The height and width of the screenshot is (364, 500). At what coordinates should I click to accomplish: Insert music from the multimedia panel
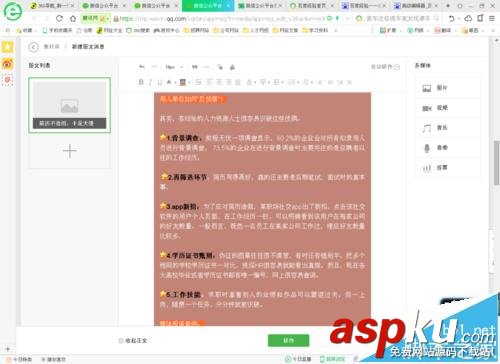[x=447, y=128]
